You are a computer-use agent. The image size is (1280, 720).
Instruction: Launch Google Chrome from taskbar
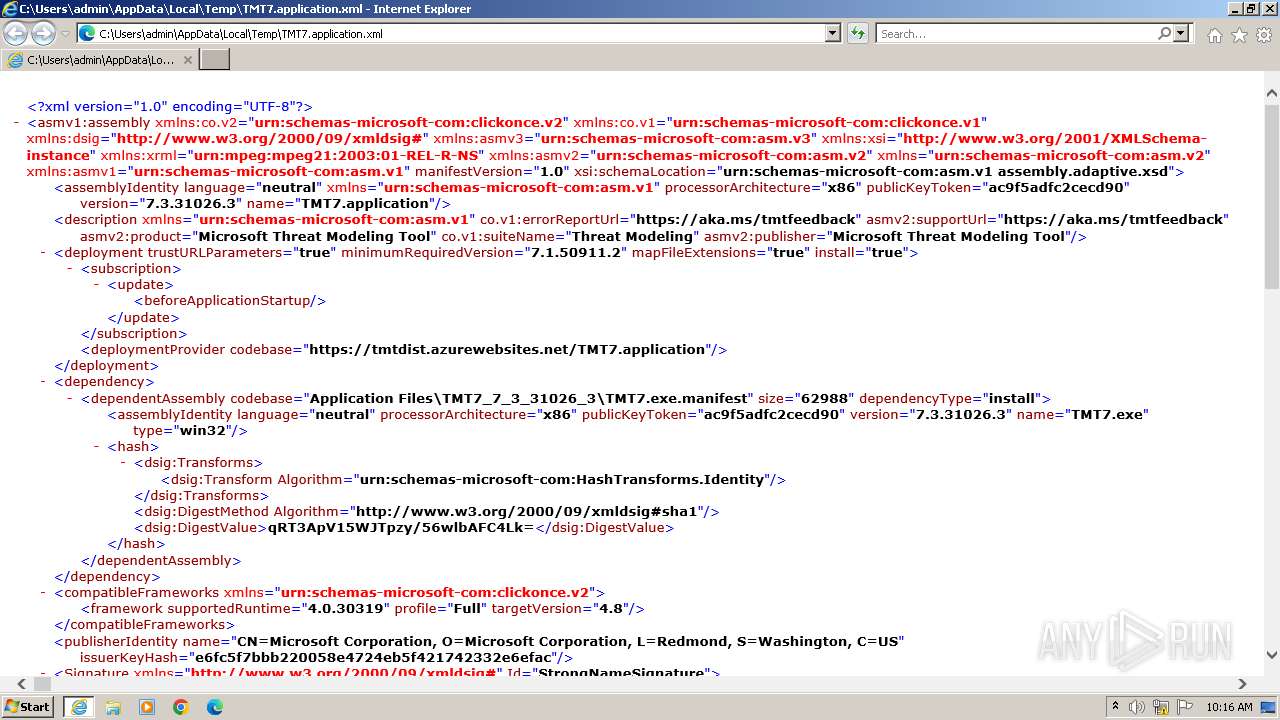tap(181, 707)
